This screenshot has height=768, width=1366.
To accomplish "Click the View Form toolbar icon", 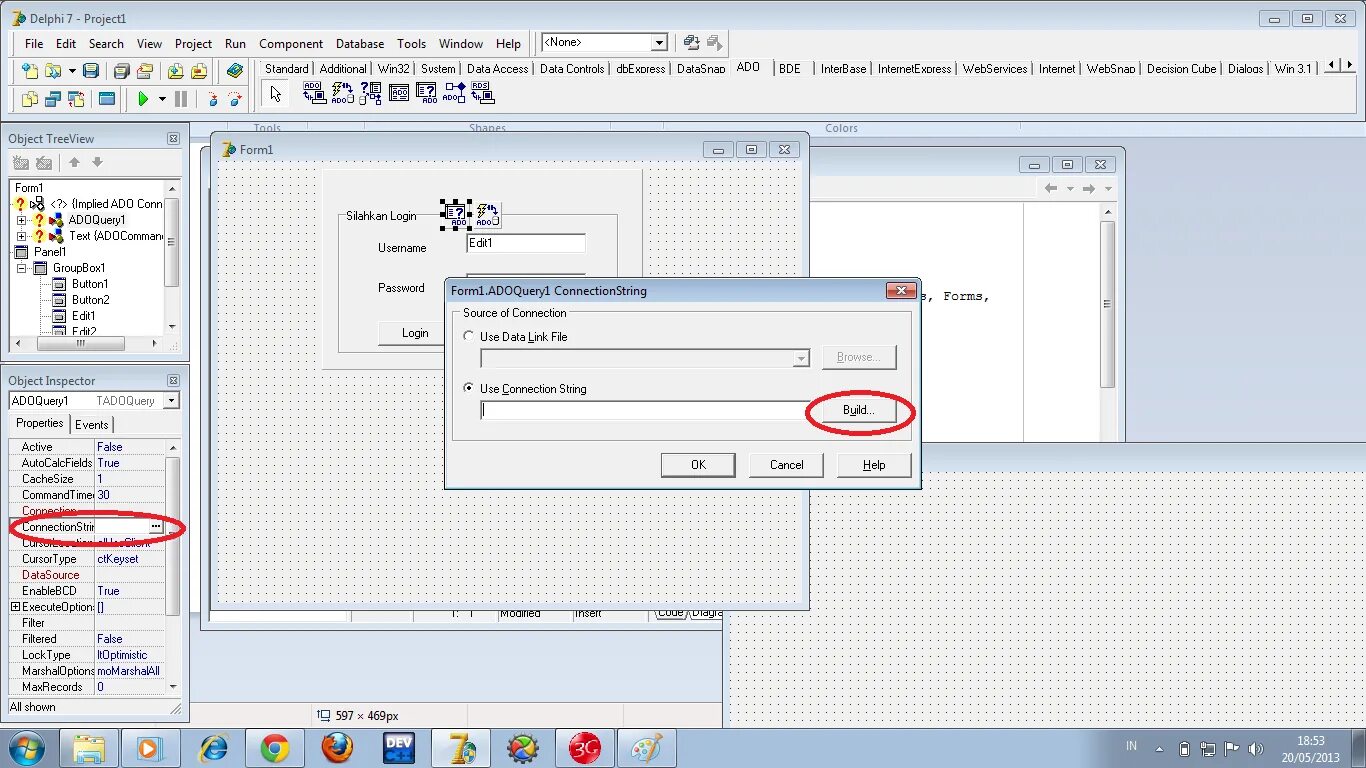I will (53, 99).
